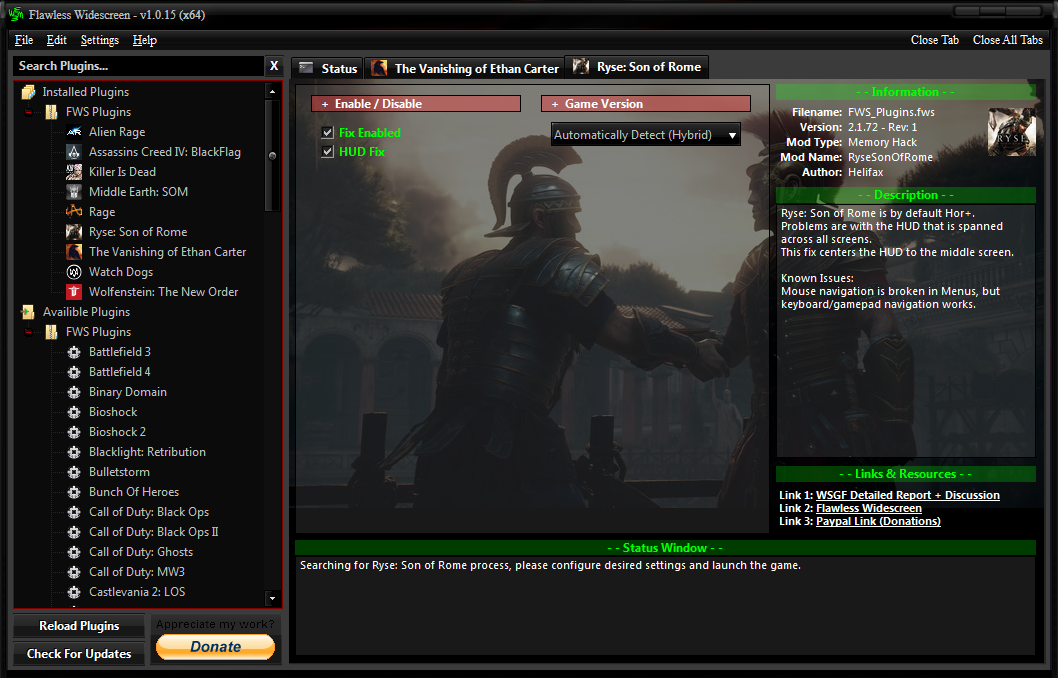
Task: Click the Rage plugin icon
Action: point(74,212)
